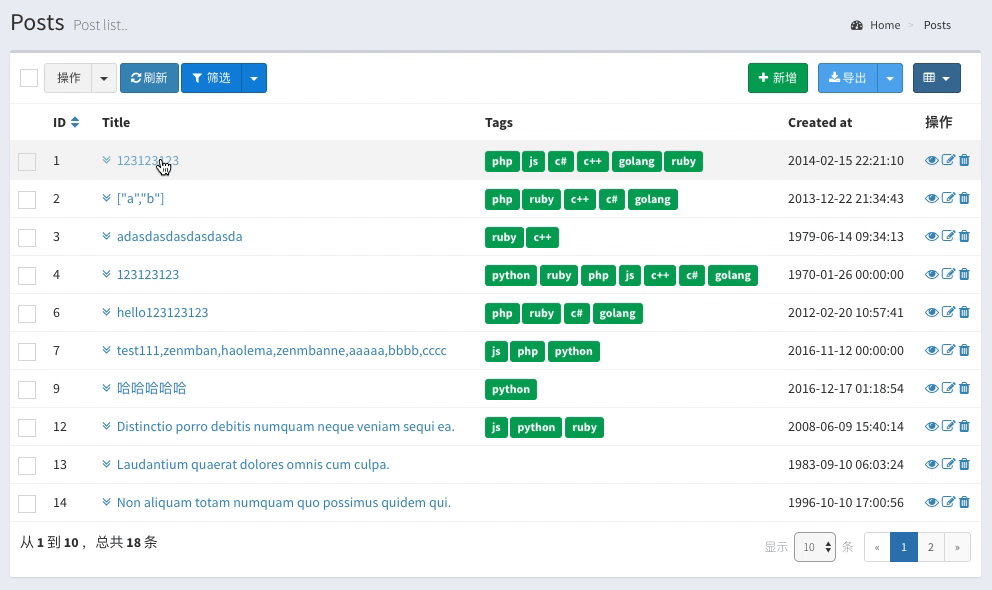This screenshot has height=590, width=992.
Task: Select the checkbox for post 13
Action: [27, 465]
